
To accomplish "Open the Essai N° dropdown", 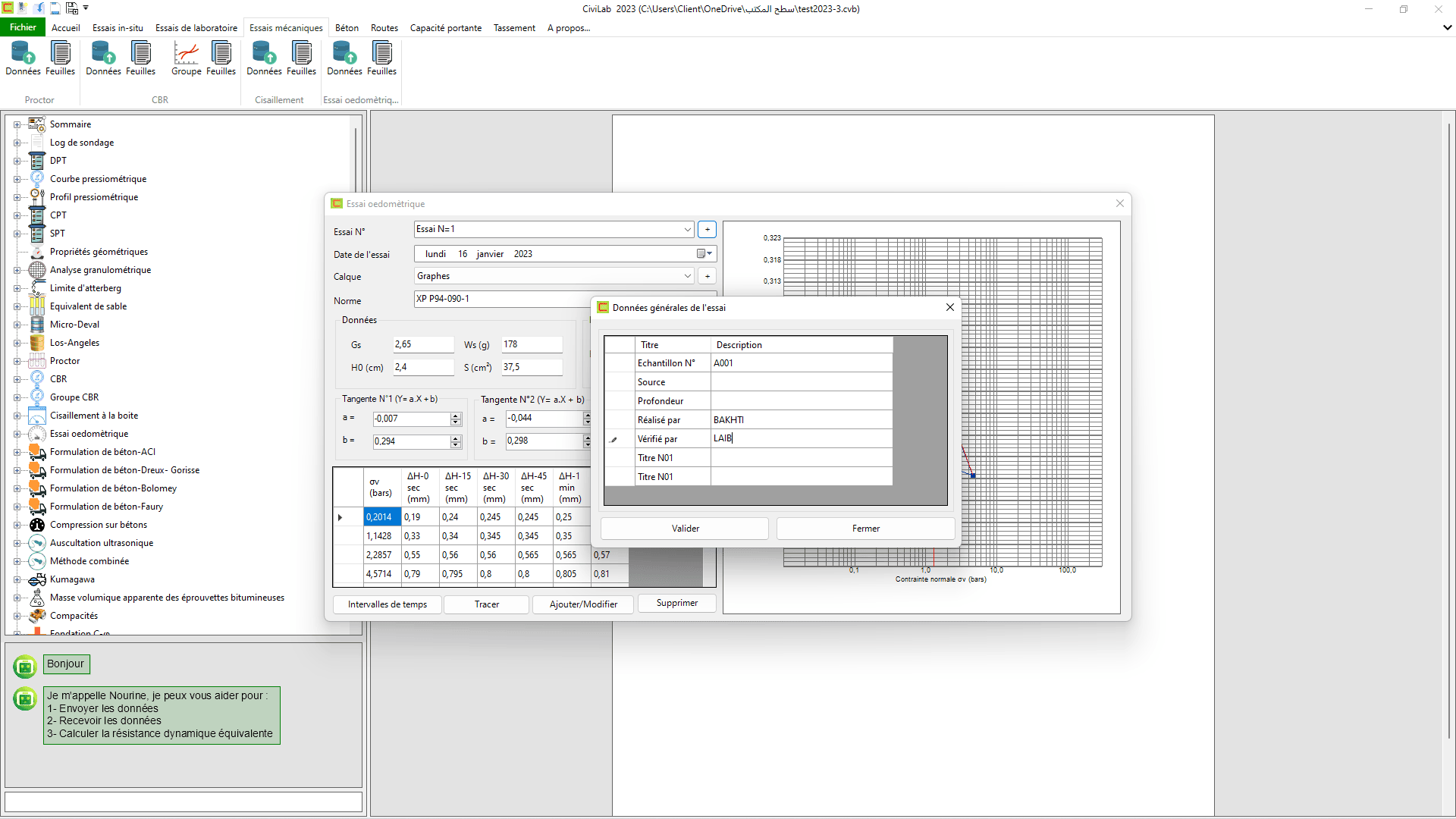I will tap(687, 229).
